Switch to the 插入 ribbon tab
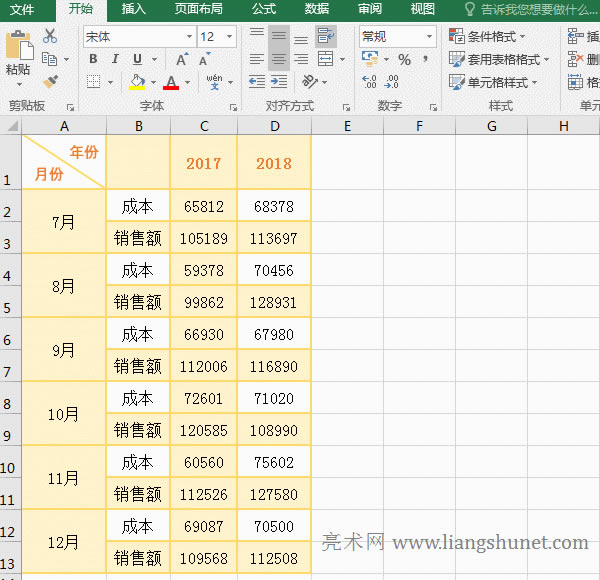600x580 pixels. (x=133, y=9)
